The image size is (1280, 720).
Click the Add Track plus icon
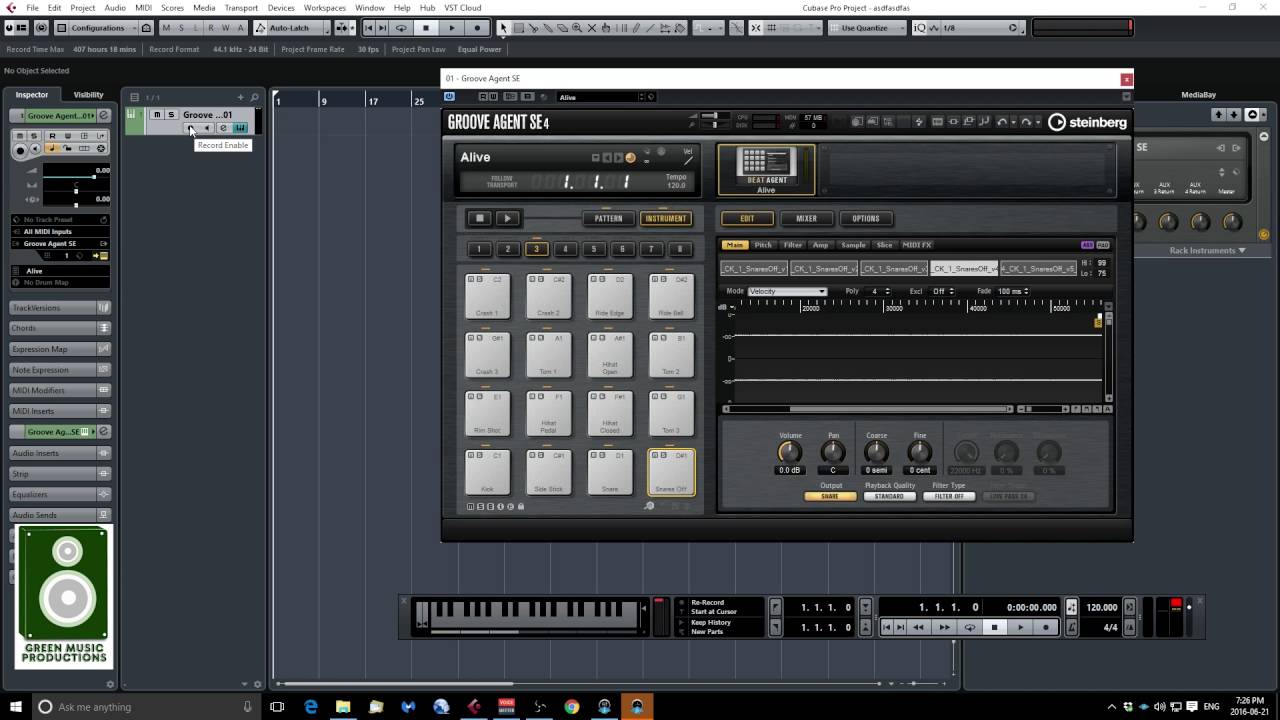pyautogui.click(x=240, y=97)
